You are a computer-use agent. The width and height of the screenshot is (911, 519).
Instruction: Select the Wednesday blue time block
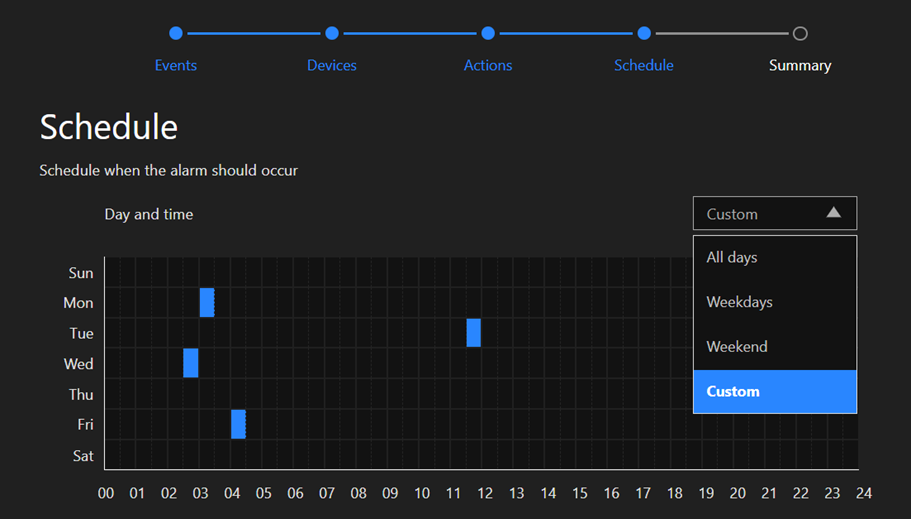click(x=191, y=363)
